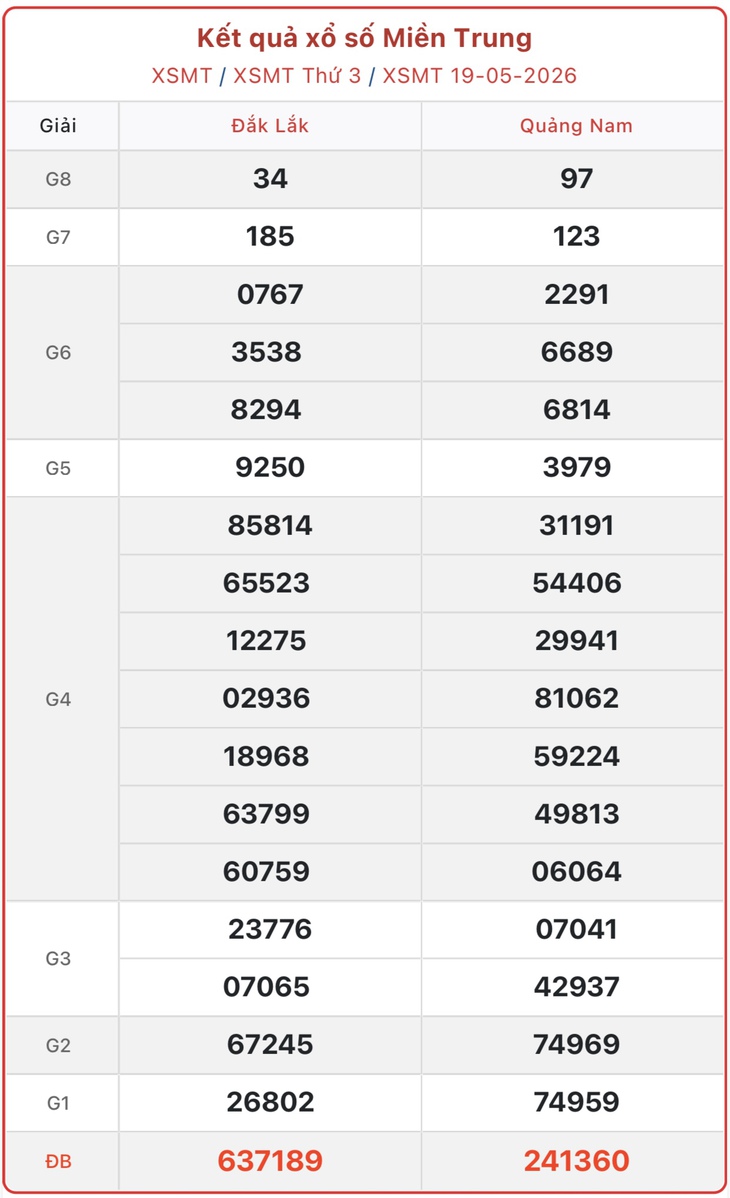Select Quảng Nam G6 number 6689

click(x=576, y=352)
